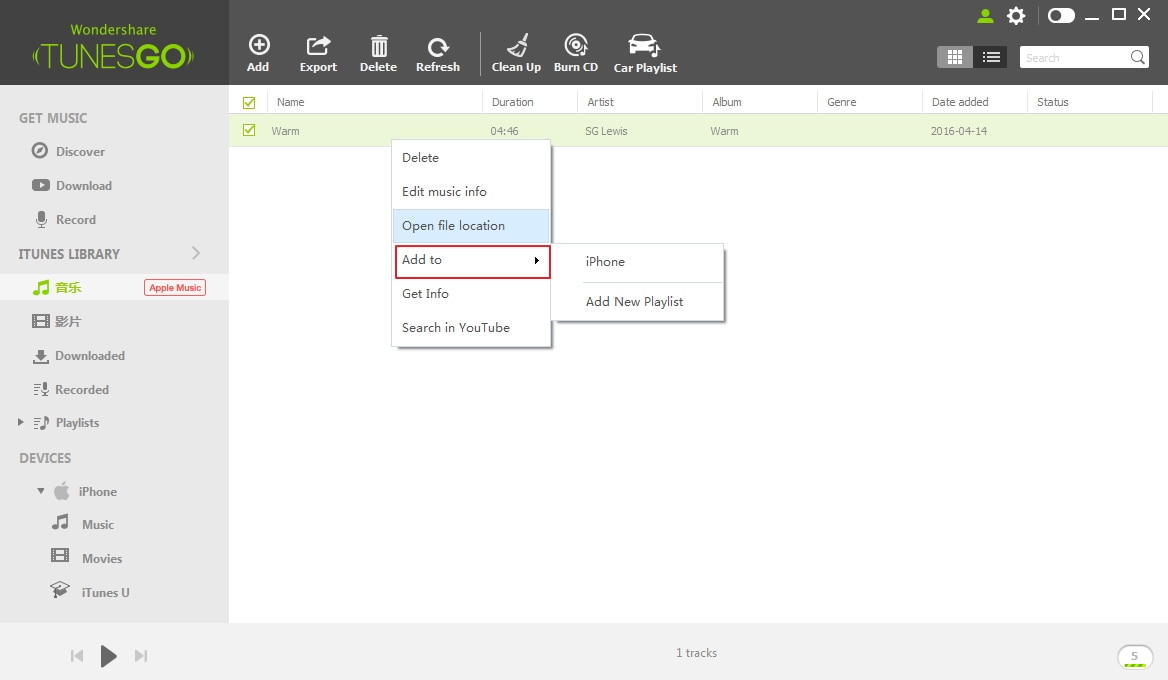
Task: Collapse the iPhone device tree
Action: pyautogui.click(x=41, y=492)
